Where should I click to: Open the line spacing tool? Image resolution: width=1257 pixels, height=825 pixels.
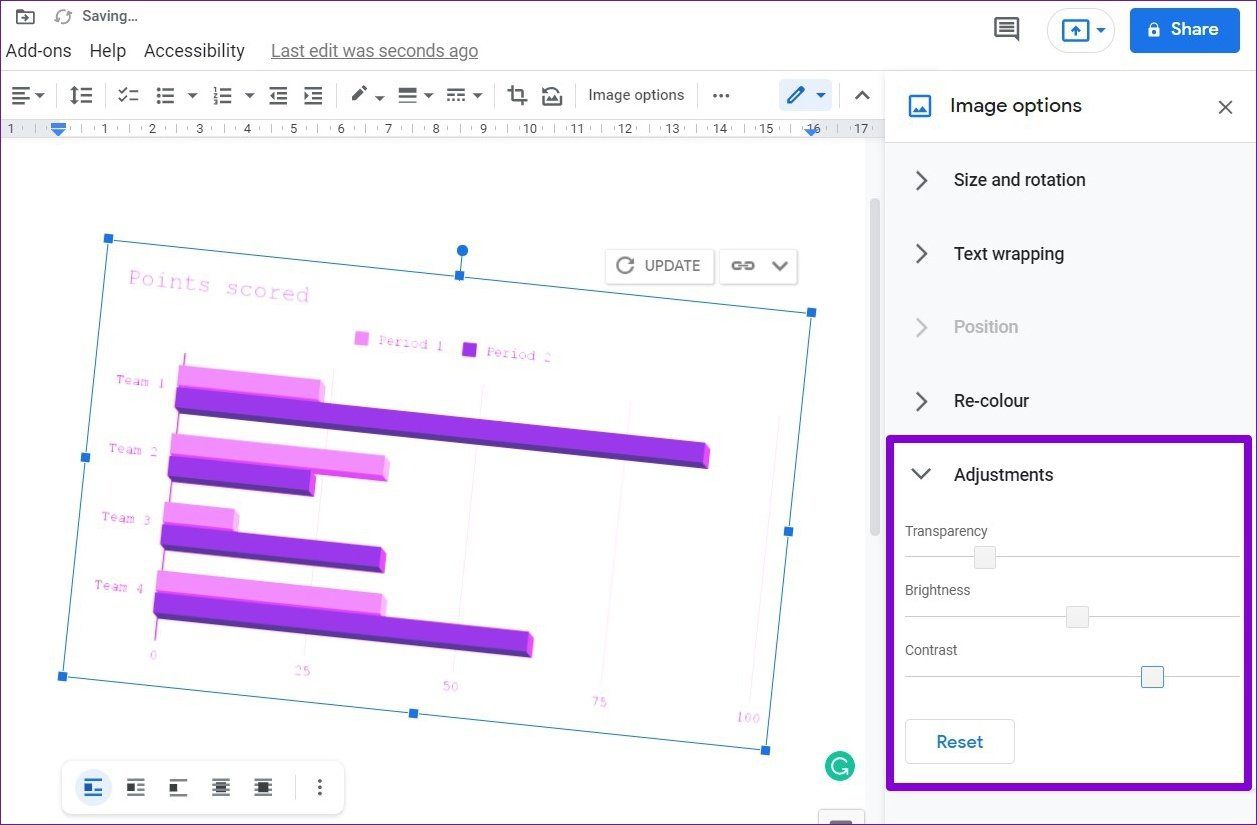[81, 95]
